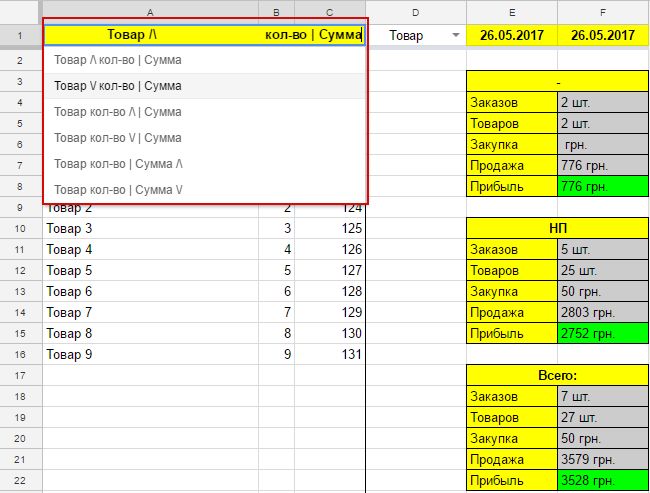
Task: Click date 26.05.2017 in cell E1
Action: 512,35
